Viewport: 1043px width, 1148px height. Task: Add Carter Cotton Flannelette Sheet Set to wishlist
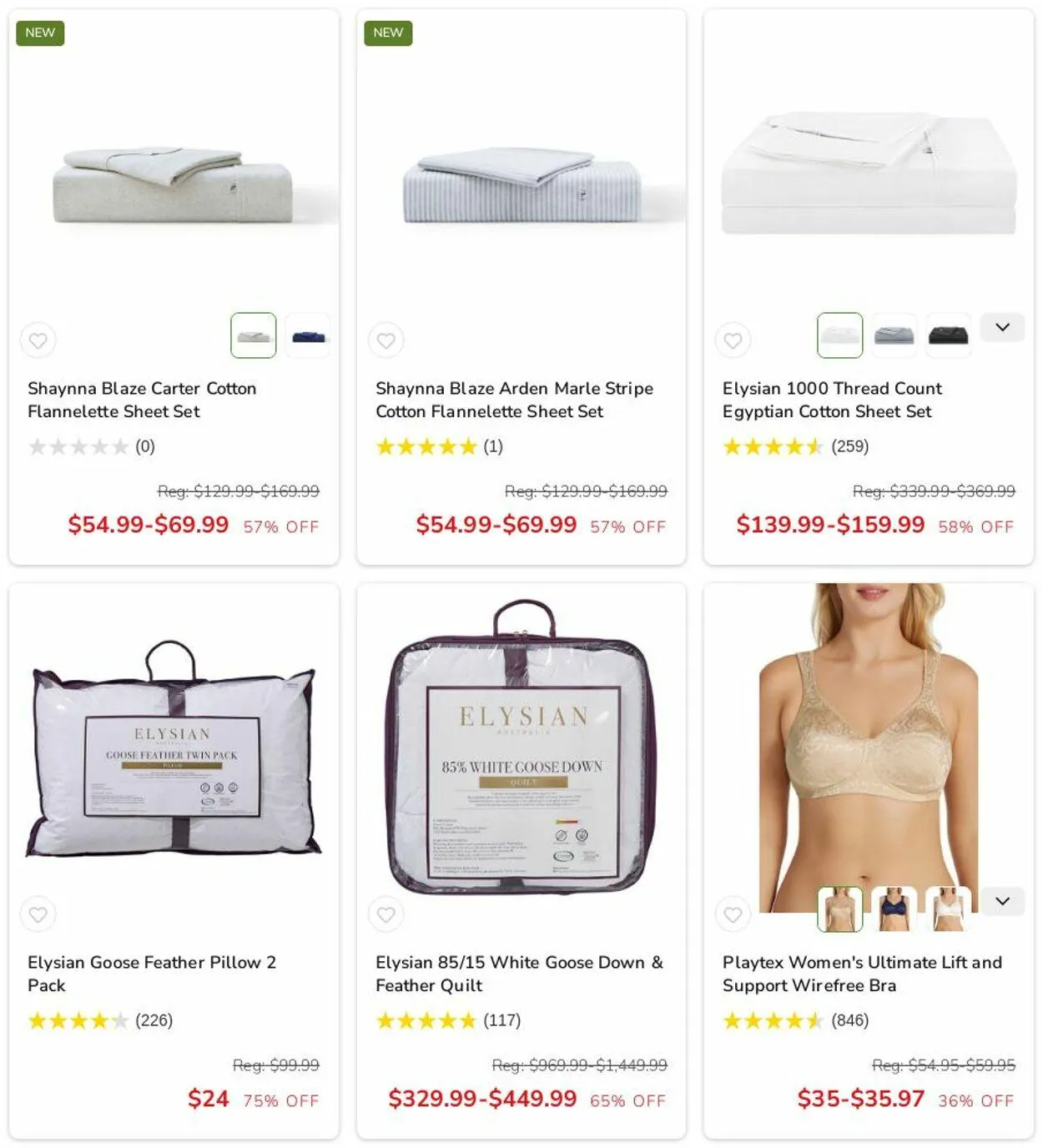38,340
